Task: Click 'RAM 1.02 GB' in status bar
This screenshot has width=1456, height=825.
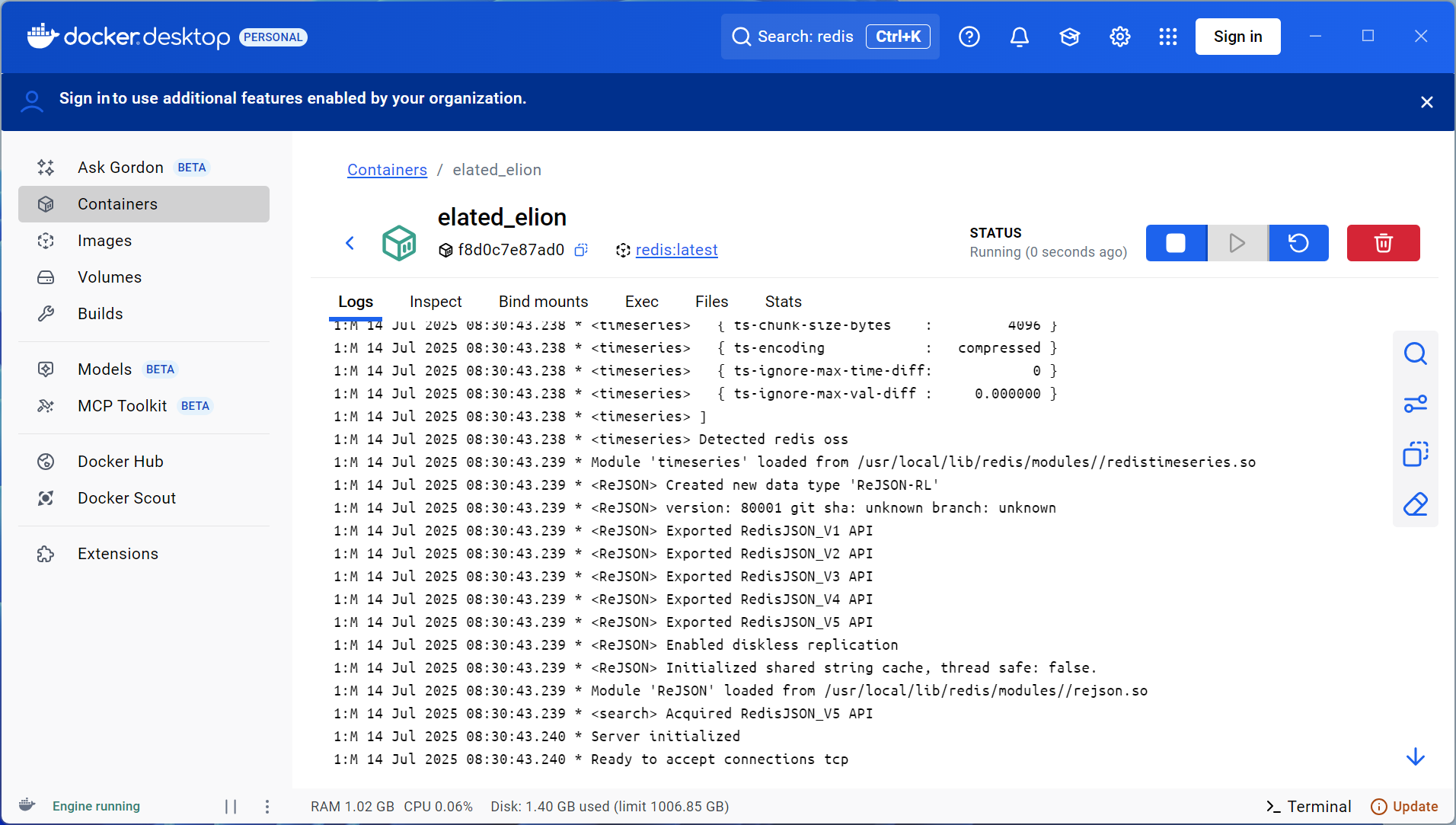Action: 353,807
